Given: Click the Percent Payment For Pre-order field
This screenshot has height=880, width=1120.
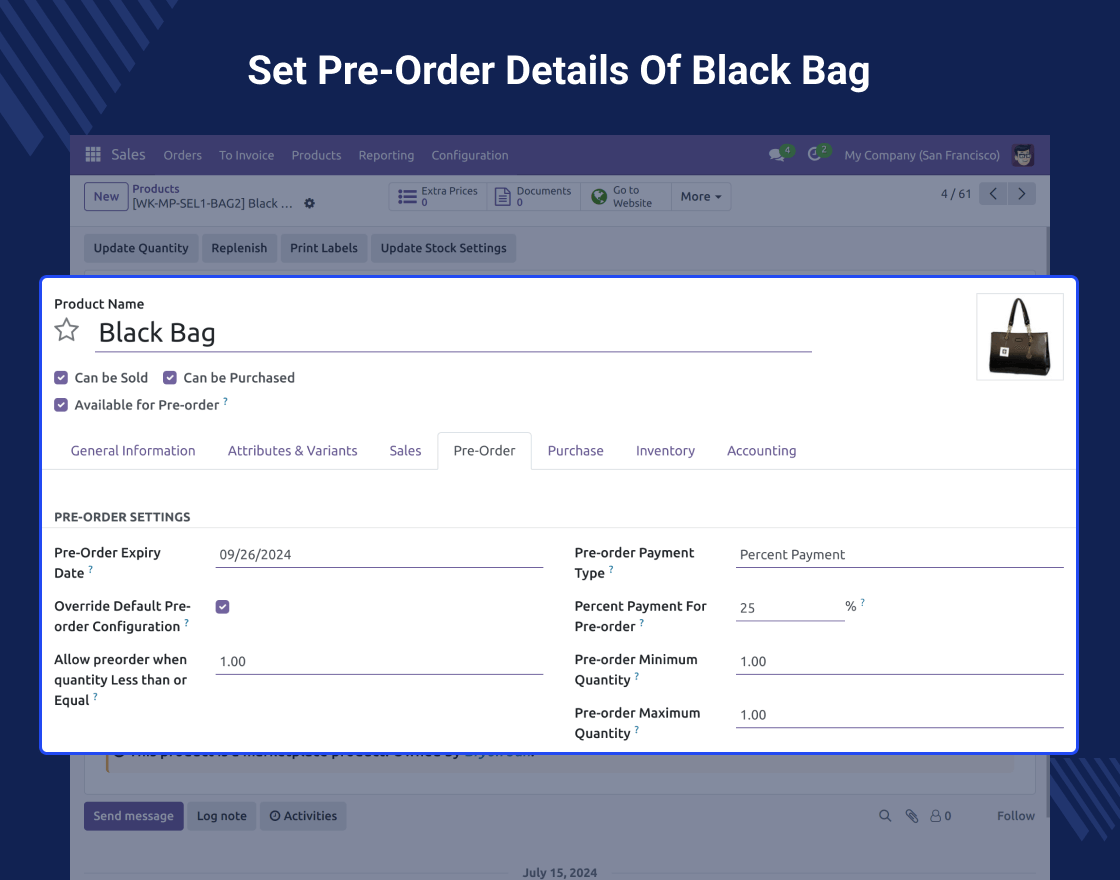Looking at the screenshot, I should click(x=790, y=608).
